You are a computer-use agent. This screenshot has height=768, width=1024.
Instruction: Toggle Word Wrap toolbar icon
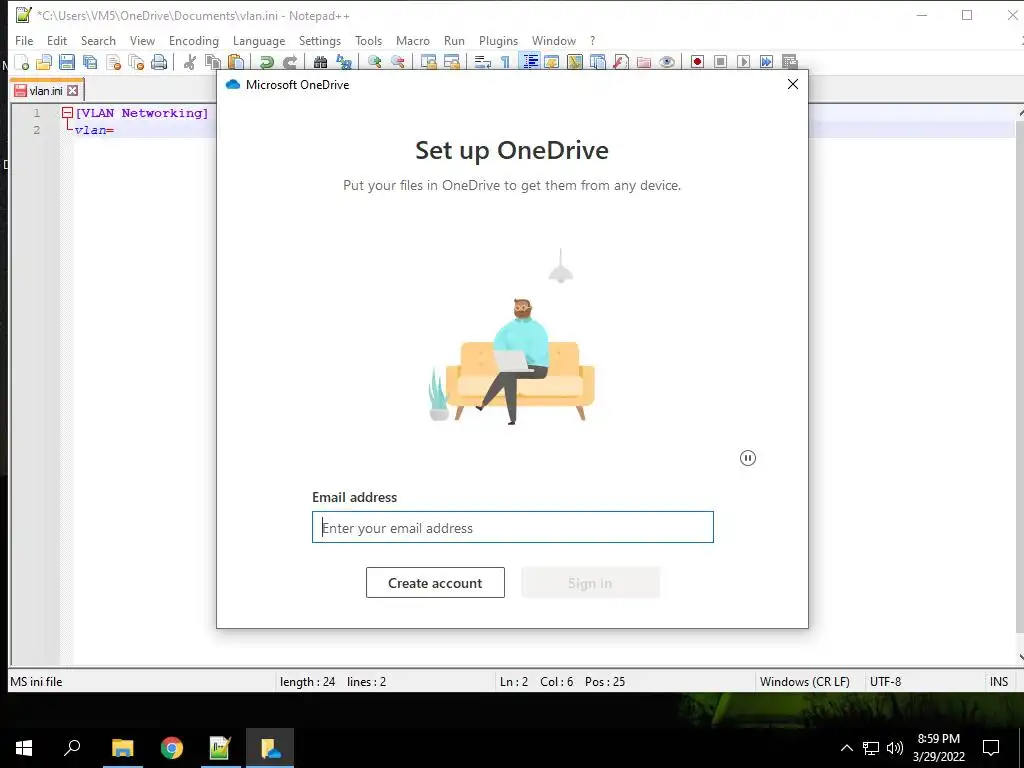483,62
